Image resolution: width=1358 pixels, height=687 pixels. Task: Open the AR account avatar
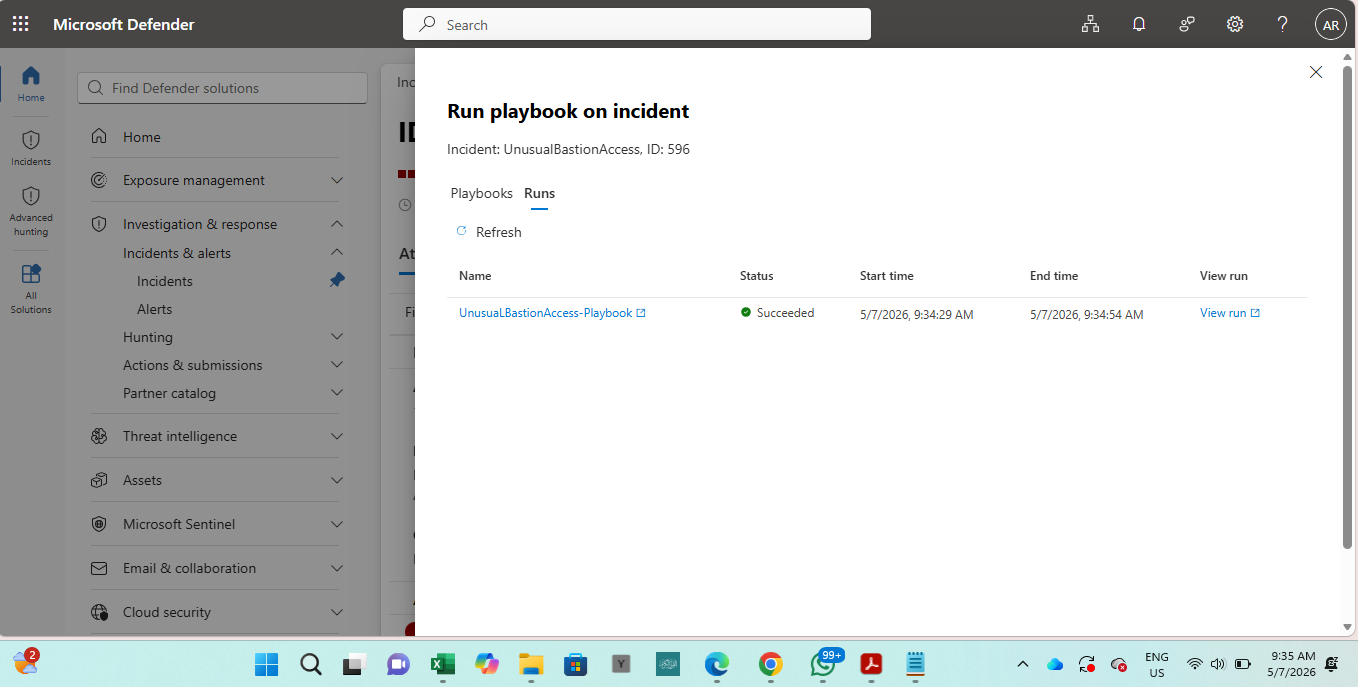[x=1331, y=26]
